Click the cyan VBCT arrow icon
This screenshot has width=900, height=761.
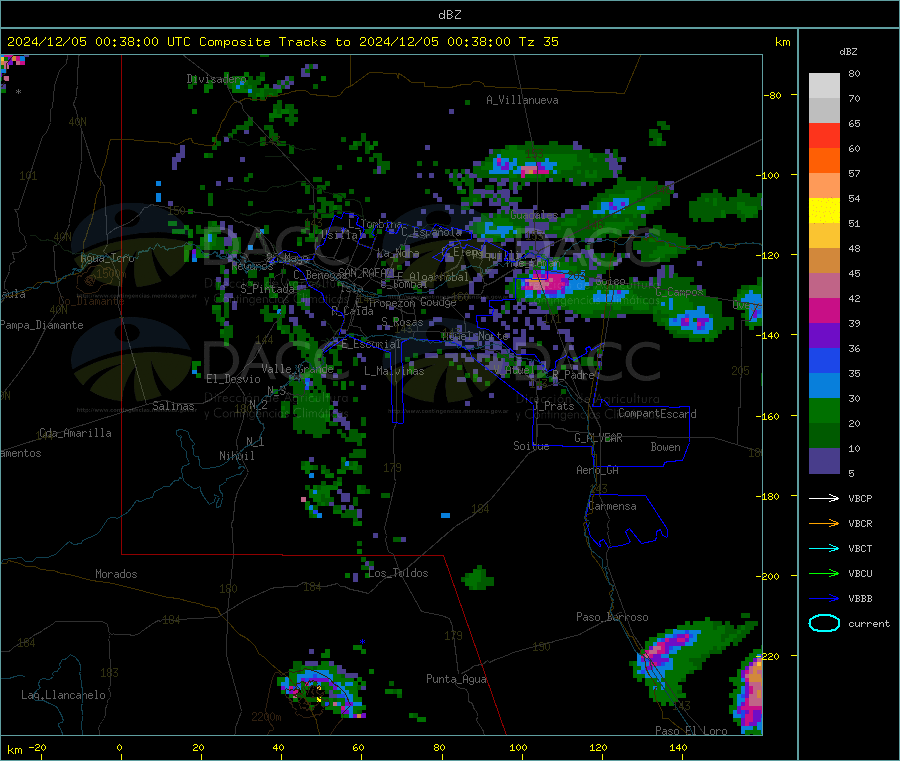click(824, 548)
